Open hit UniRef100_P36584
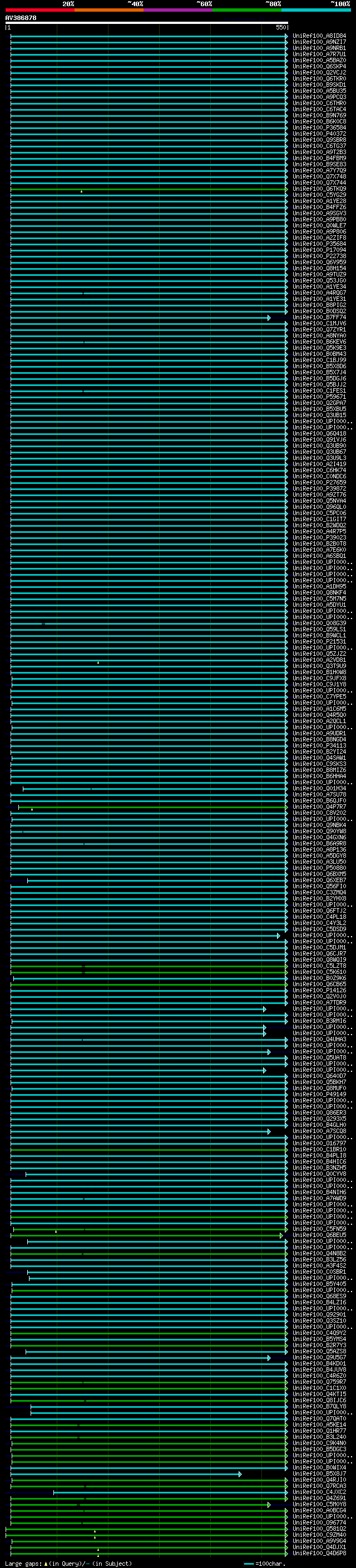 click(319, 128)
